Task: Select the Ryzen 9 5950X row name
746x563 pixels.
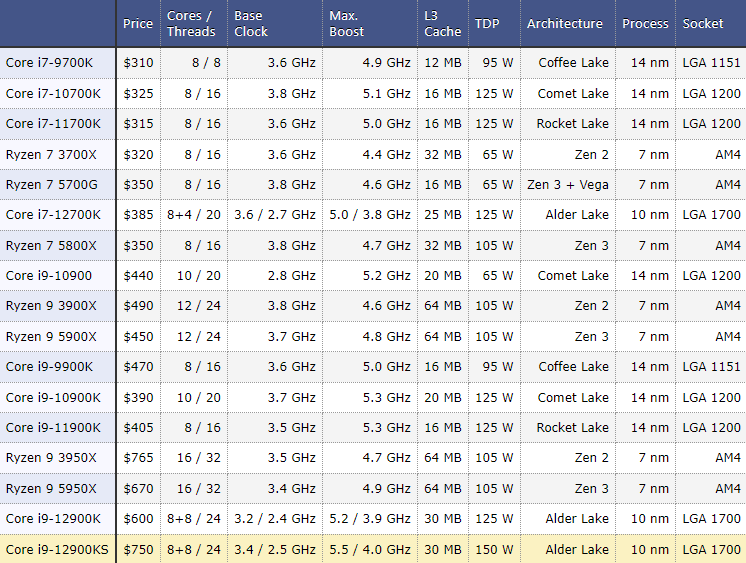Action: point(51,488)
